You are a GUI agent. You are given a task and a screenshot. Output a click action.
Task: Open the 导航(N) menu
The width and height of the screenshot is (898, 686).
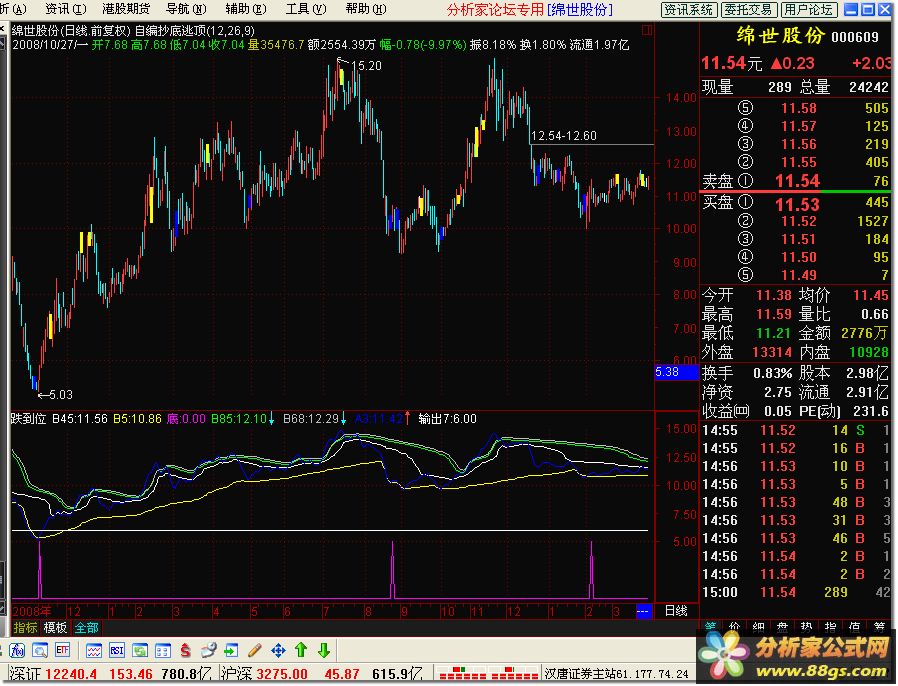[186, 9]
